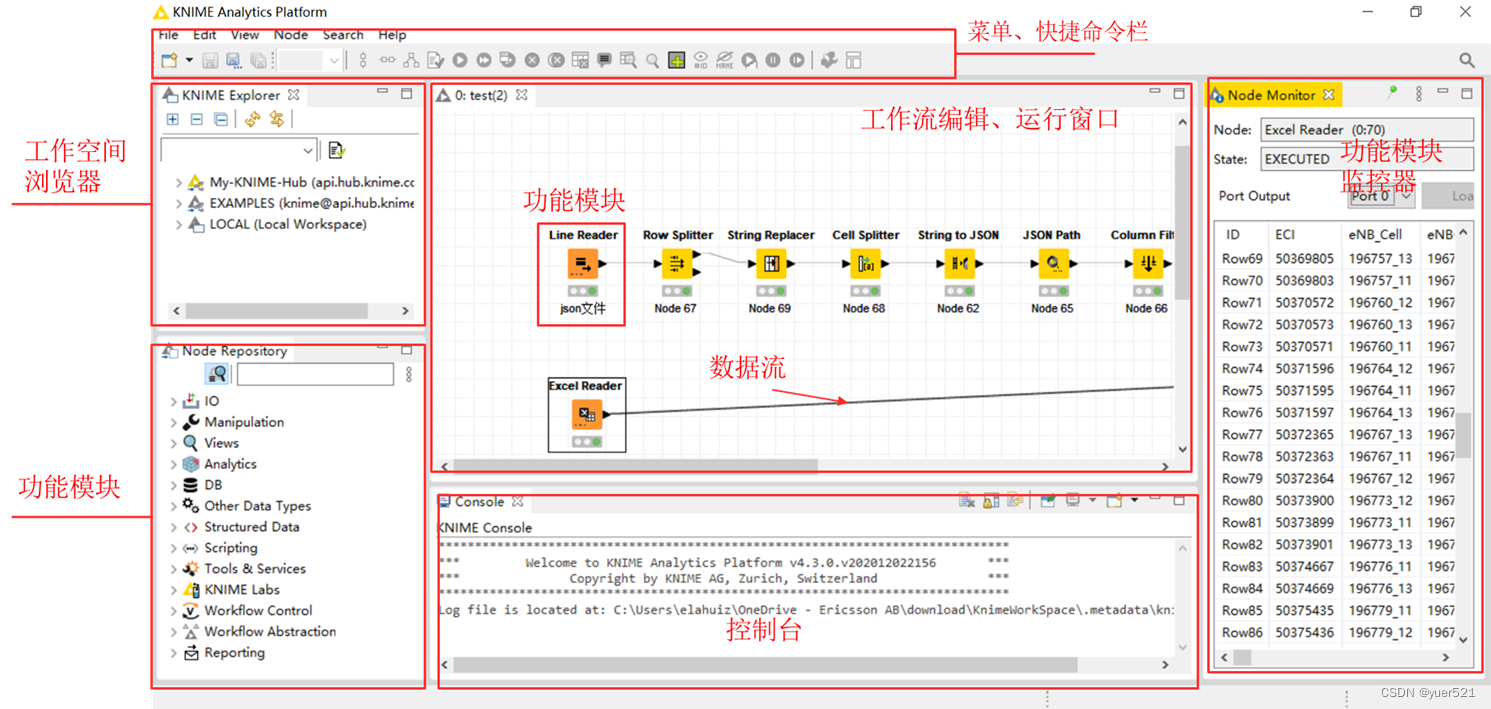The image size is (1491, 709).
Task: Click the Auto layout toolbar icon
Action: 411,60
